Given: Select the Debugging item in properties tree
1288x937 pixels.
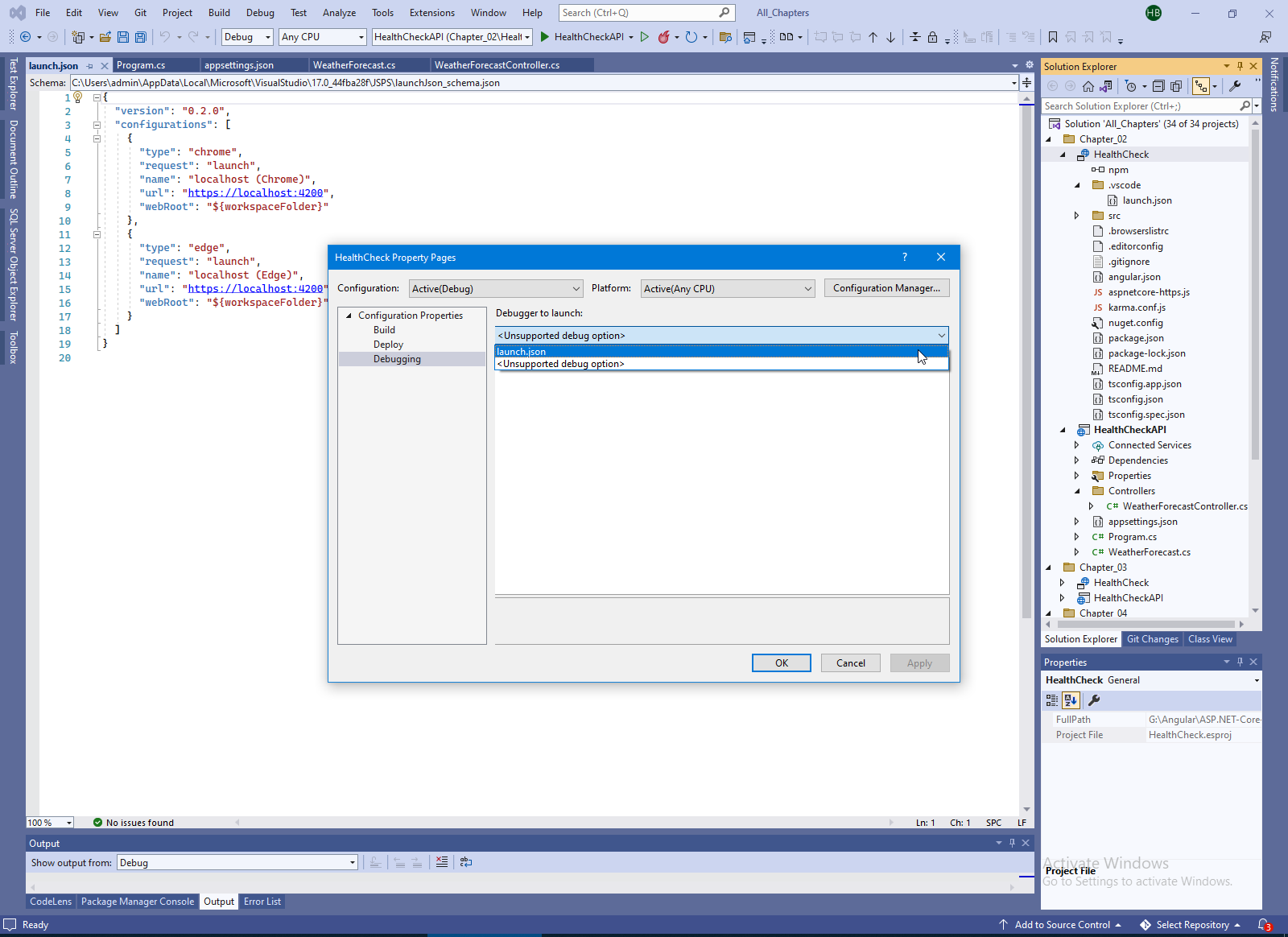Looking at the screenshot, I should click(x=397, y=359).
